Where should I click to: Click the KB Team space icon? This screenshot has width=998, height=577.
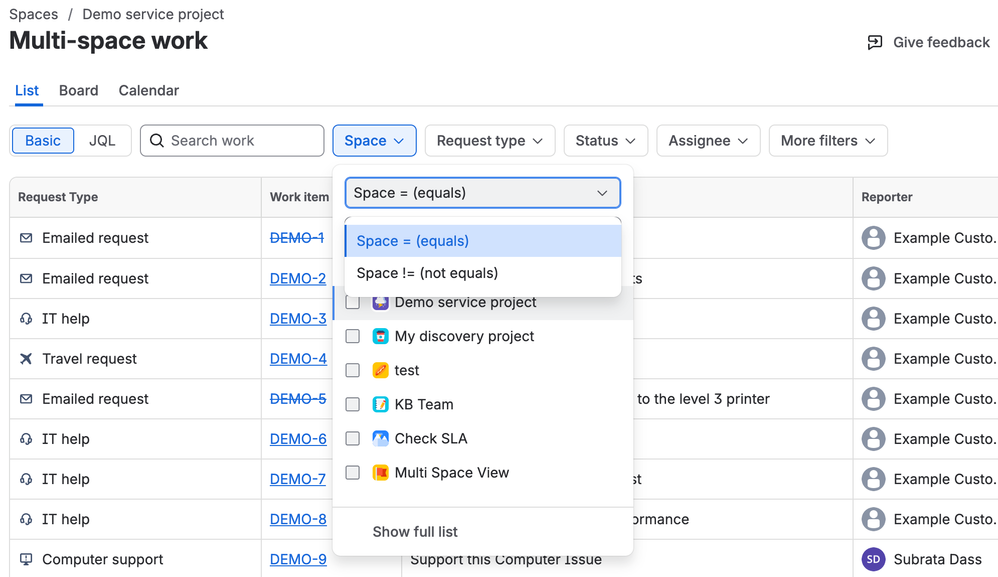click(380, 404)
